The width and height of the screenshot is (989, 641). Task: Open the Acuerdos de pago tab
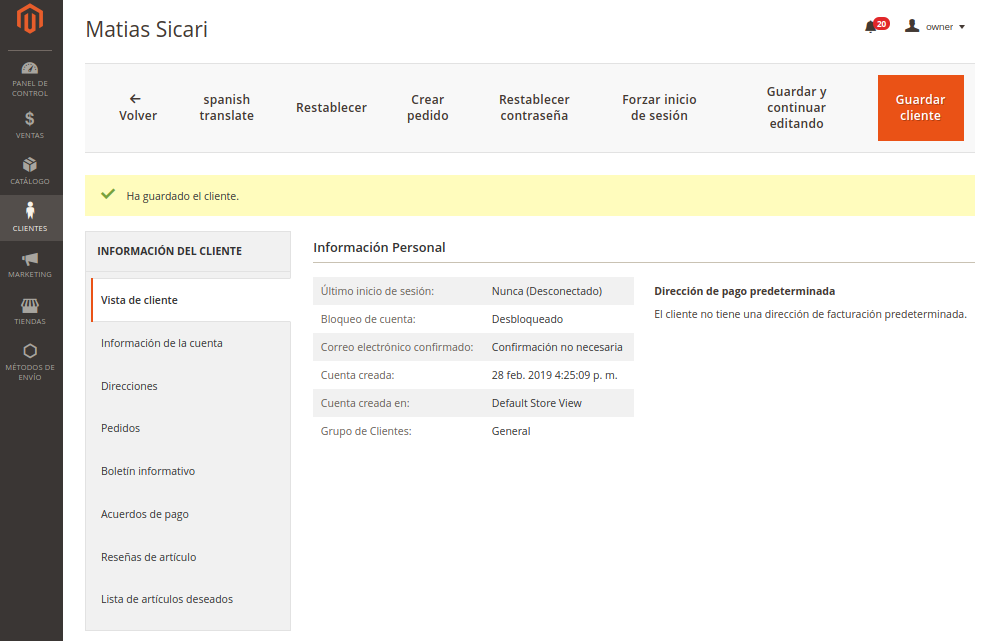[191, 514]
